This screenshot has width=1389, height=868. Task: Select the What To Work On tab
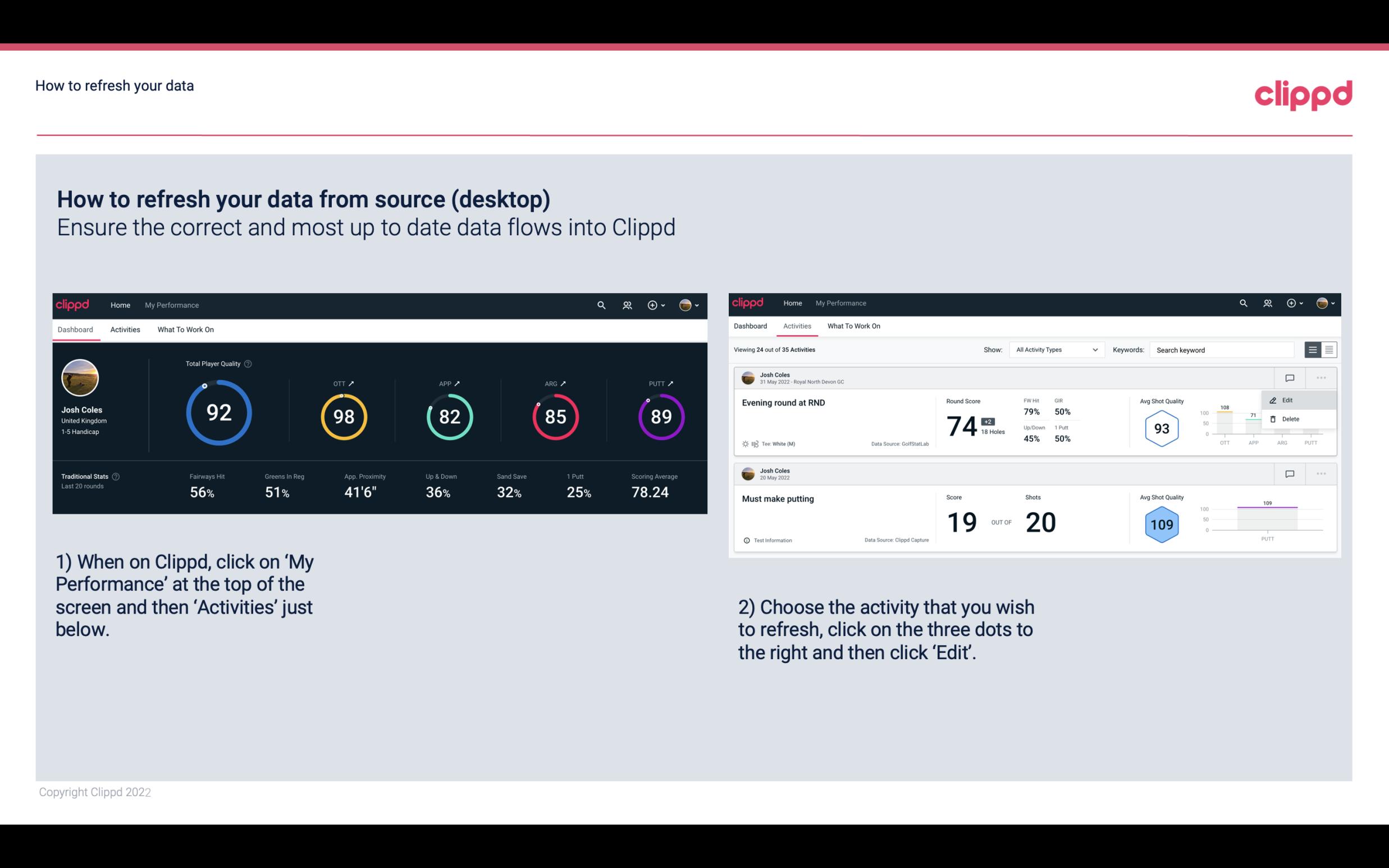pyautogui.click(x=185, y=329)
